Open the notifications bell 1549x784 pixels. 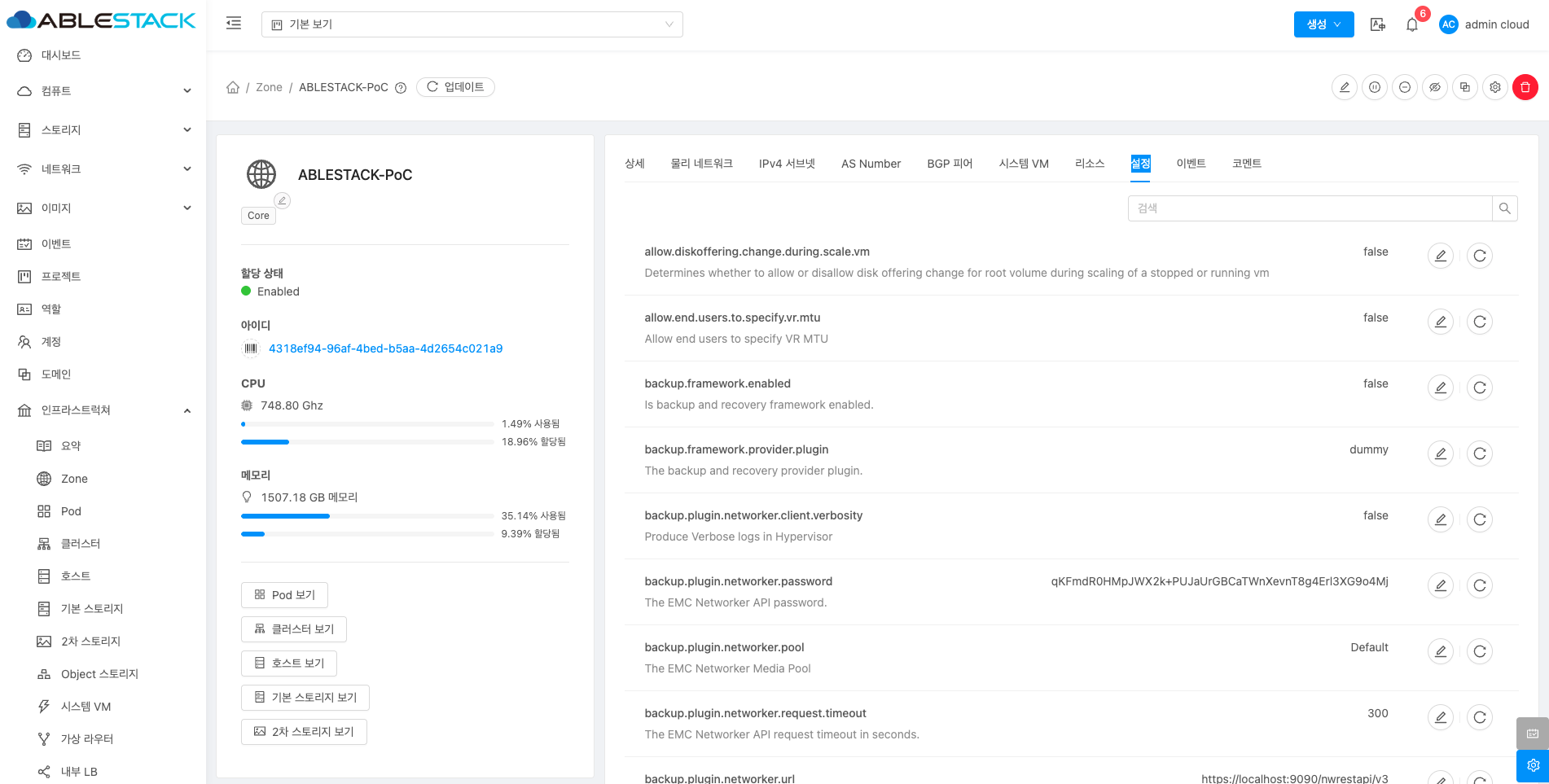click(x=1411, y=24)
